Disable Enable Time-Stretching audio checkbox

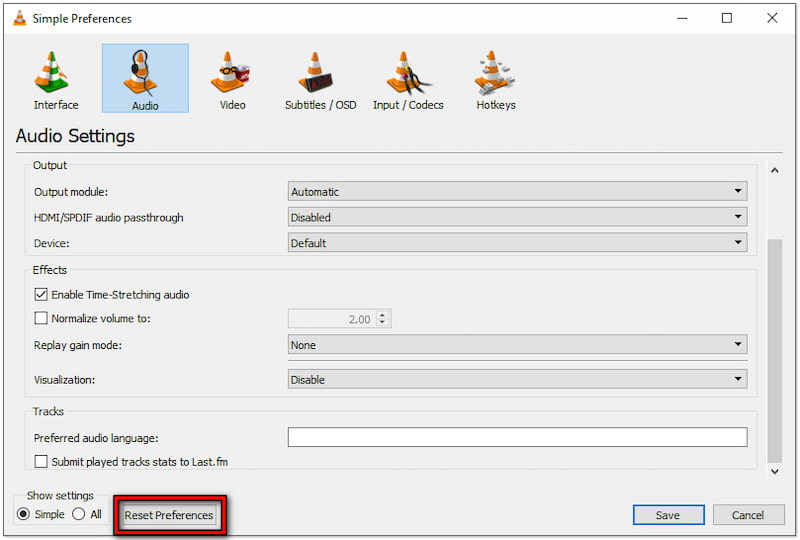pyautogui.click(x=41, y=295)
